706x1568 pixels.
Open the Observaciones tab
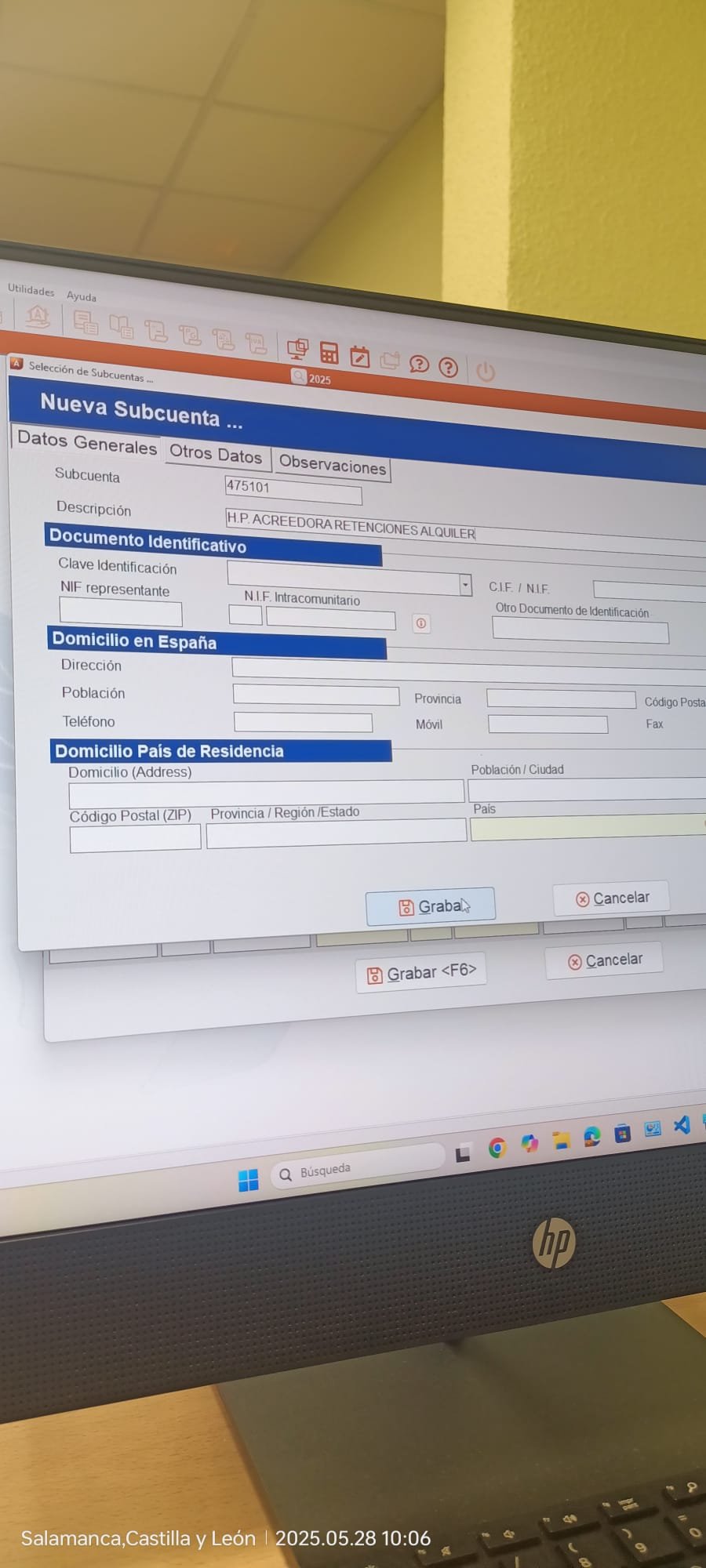[333, 465]
